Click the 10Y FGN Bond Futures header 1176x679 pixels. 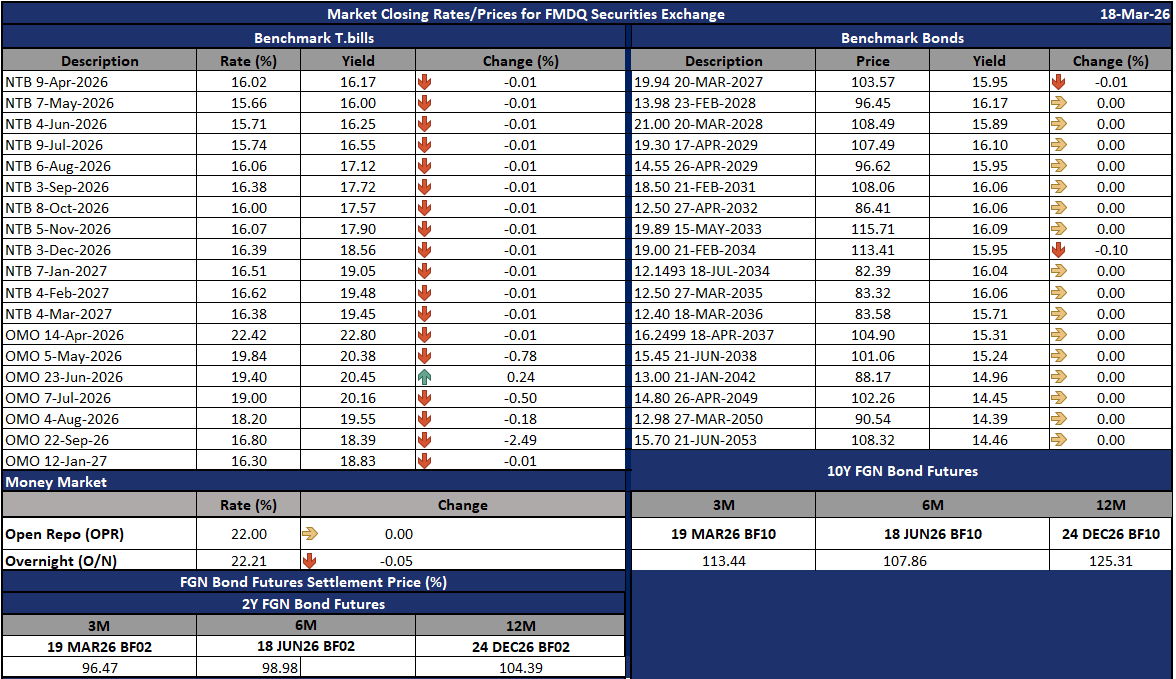tap(902, 471)
